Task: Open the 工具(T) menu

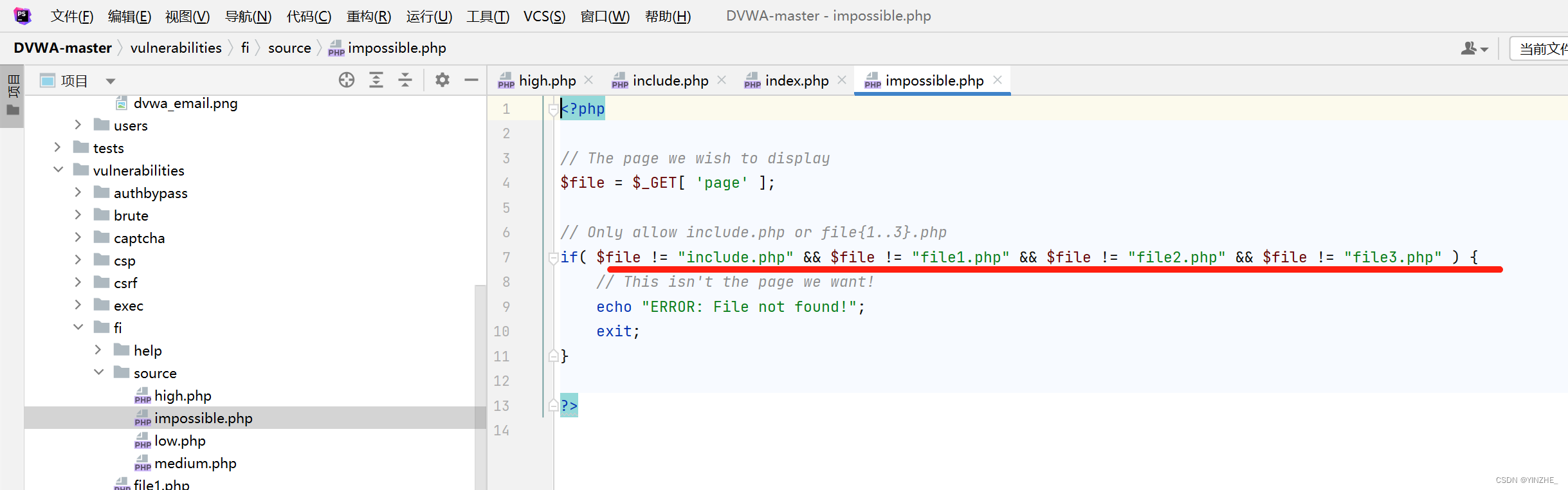Action: coord(488,16)
